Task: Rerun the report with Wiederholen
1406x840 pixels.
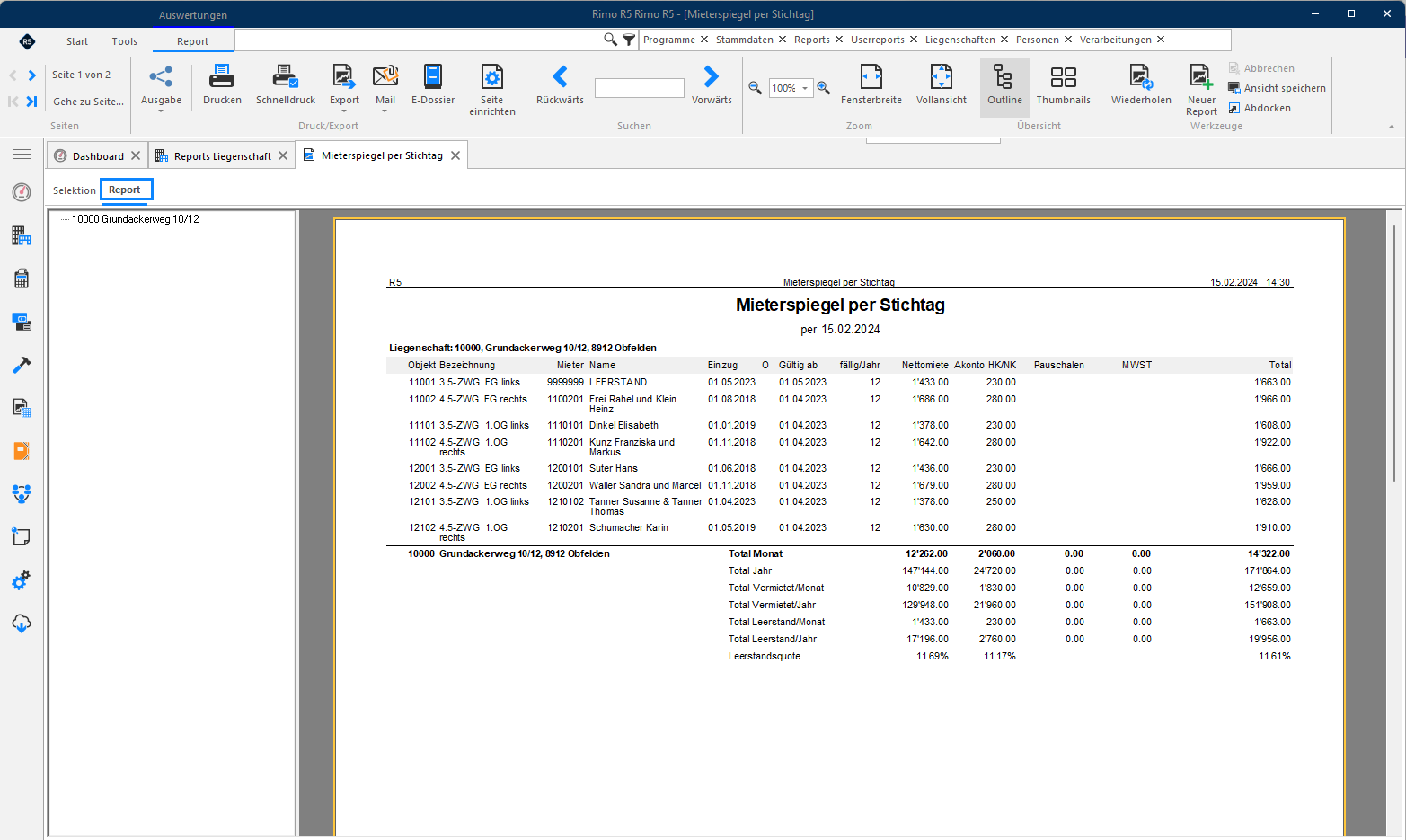Action: point(1141,85)
